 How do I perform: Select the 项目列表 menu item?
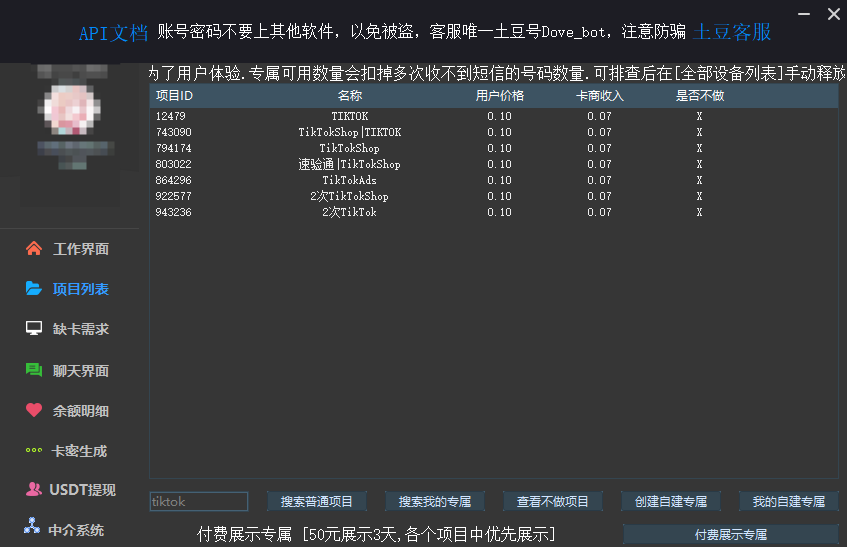click(80, 289)
